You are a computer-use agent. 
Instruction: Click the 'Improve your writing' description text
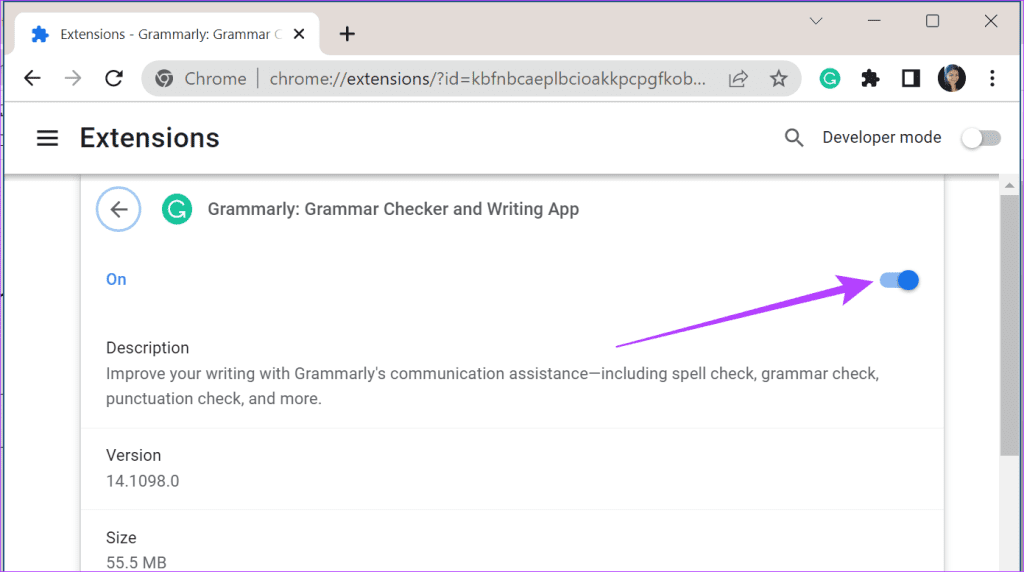[492, 386]
